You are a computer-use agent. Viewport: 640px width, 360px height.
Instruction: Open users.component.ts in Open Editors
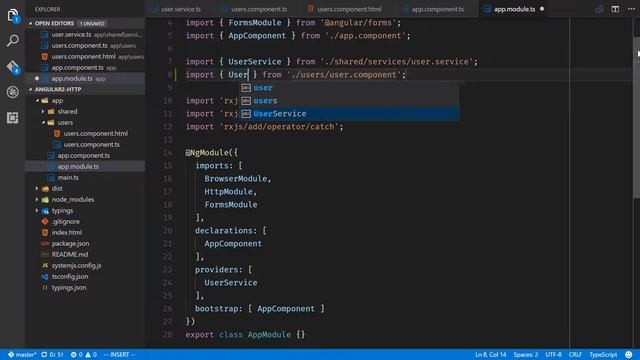[85, 46]
